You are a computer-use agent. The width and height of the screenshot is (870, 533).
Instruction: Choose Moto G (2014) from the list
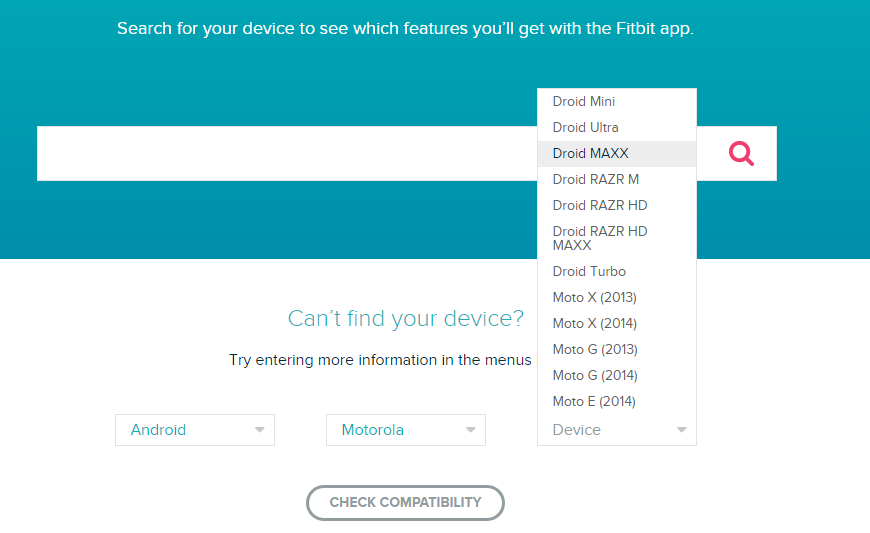click(595, 376)
